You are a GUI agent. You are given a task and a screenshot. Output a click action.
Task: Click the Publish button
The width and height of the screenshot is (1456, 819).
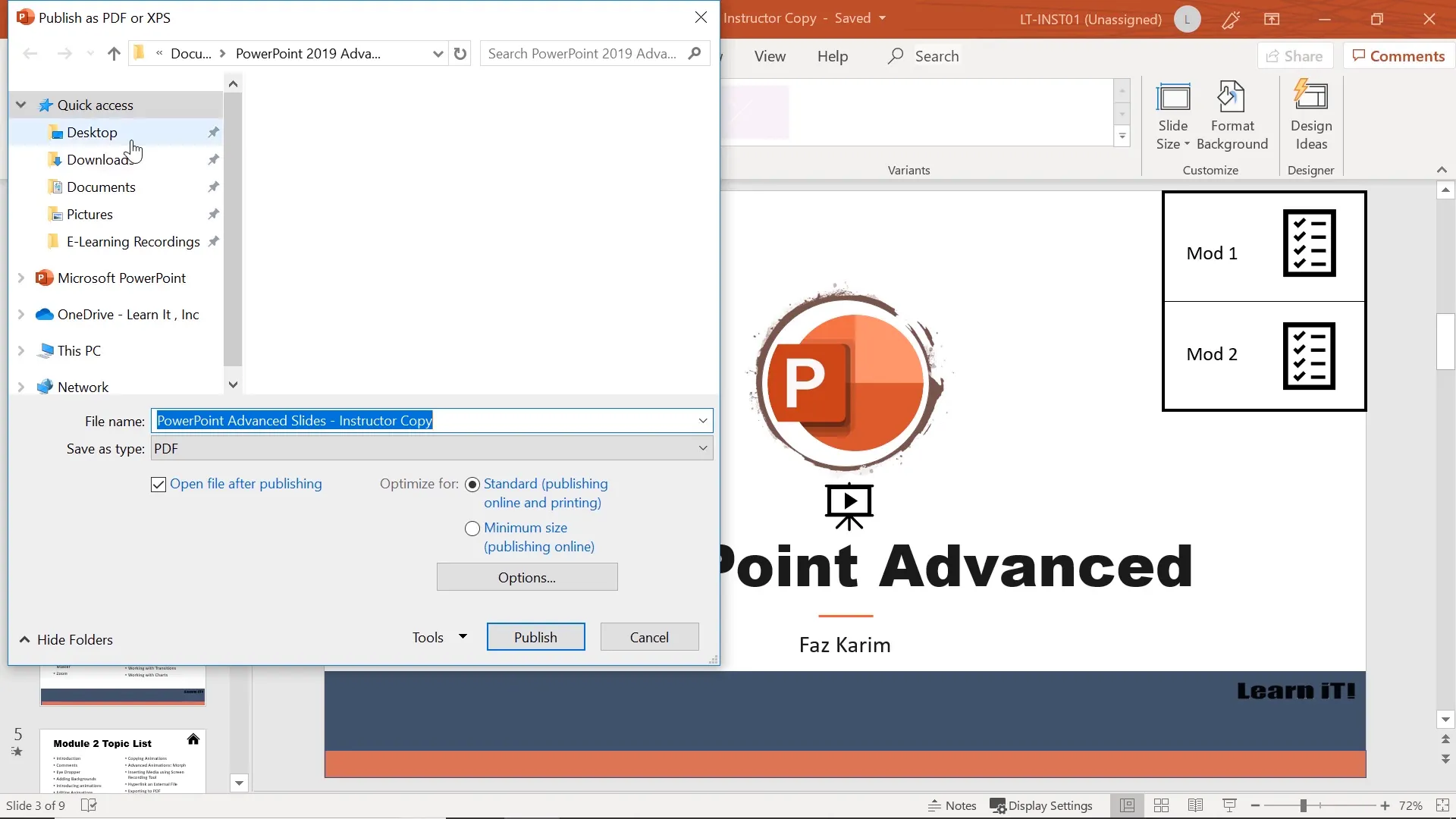(536, 638)
